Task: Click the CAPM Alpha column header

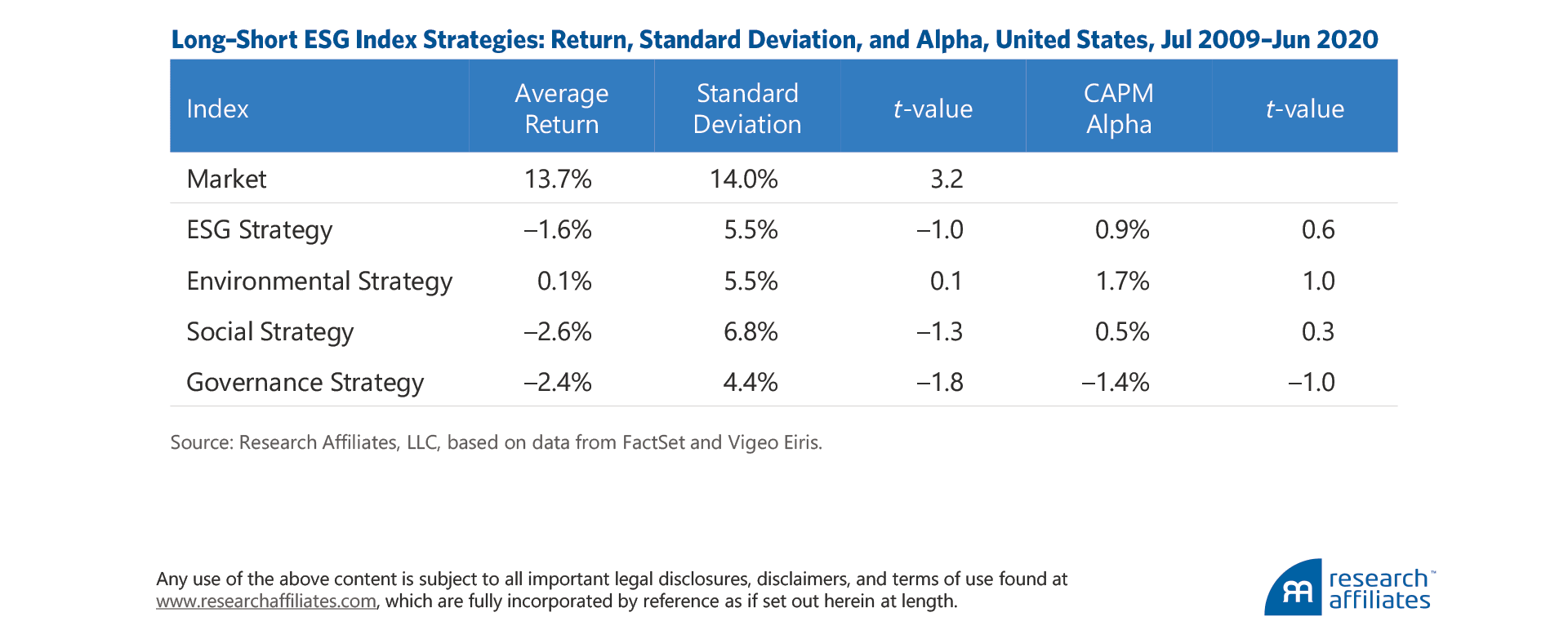Action: 1118,109
